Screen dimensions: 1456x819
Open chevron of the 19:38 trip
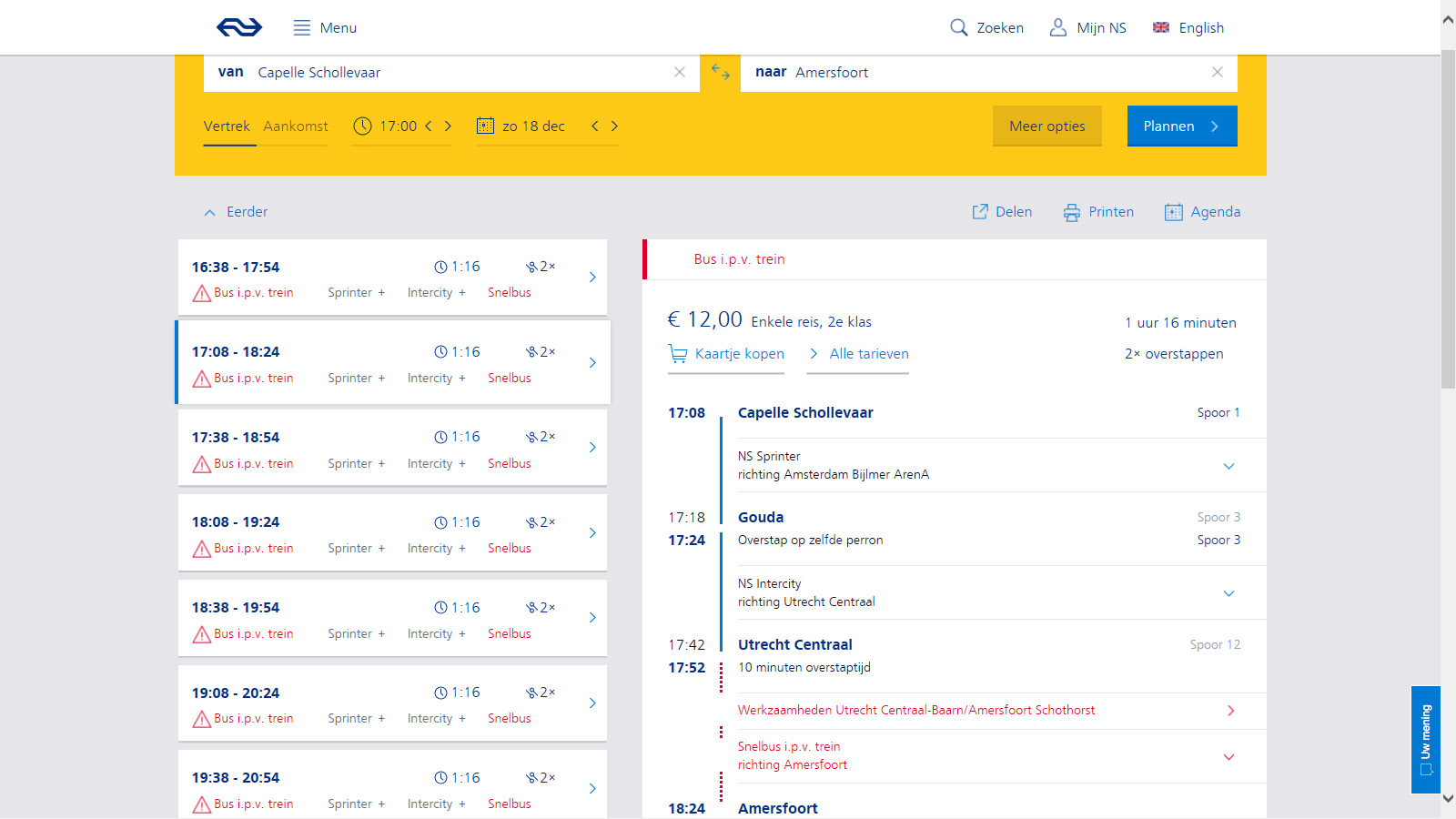[x=592, y=789]
